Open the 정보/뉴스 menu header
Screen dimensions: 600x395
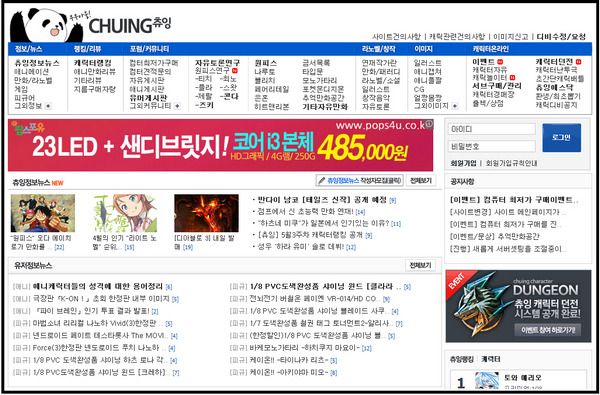pos(28,49)
